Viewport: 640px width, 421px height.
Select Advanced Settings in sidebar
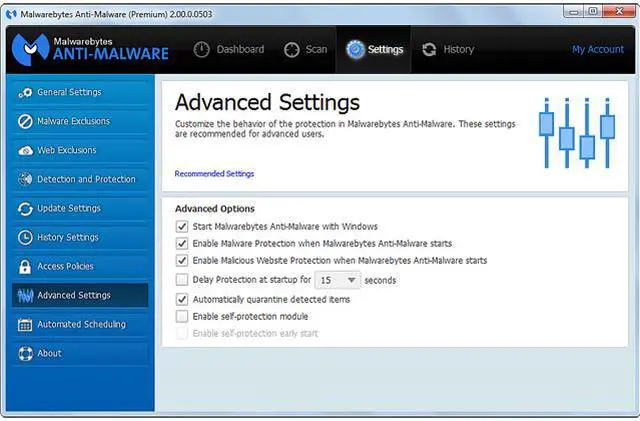click(80, 295)
